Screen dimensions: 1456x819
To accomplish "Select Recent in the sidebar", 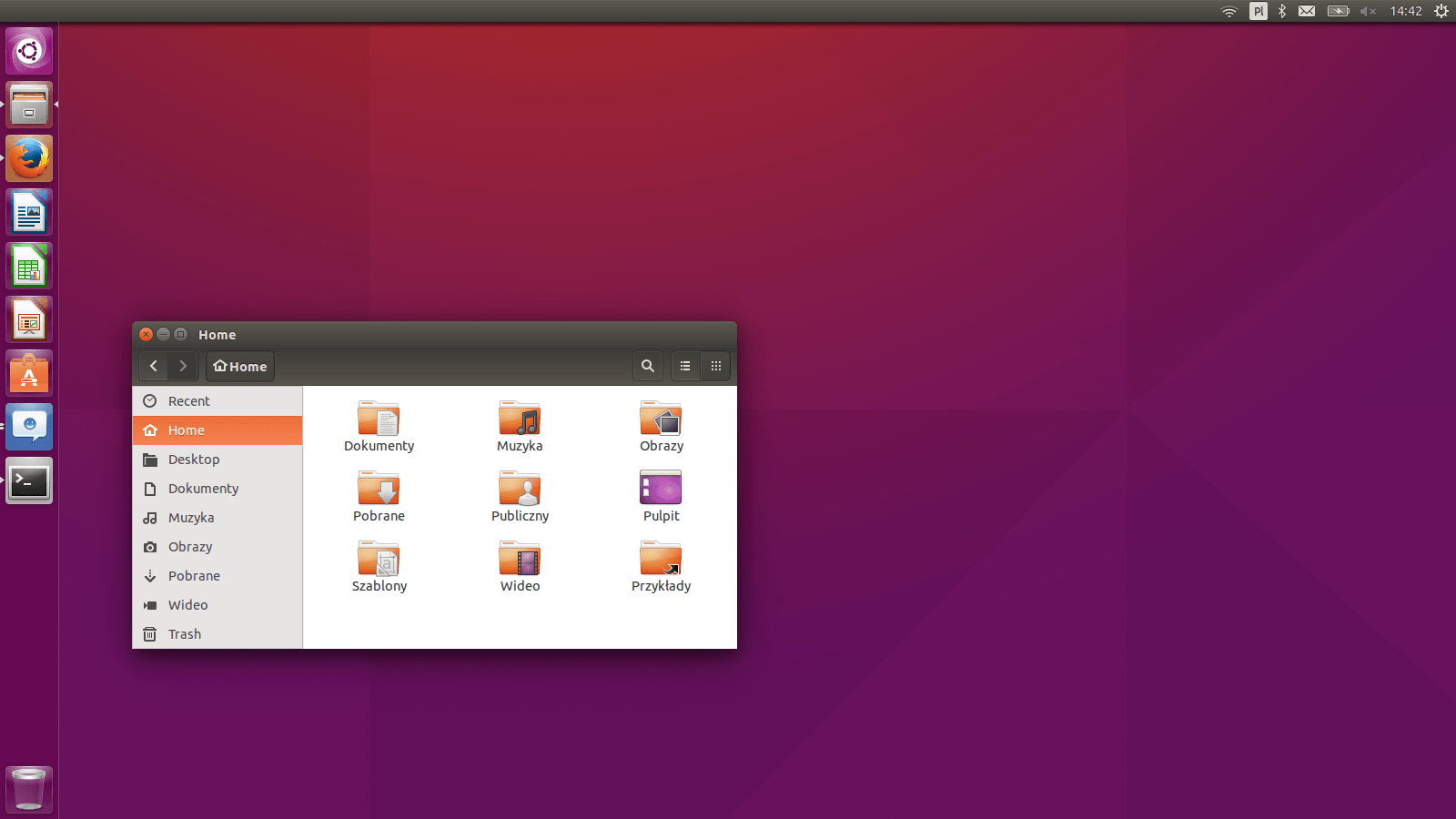I will (217, 401).
